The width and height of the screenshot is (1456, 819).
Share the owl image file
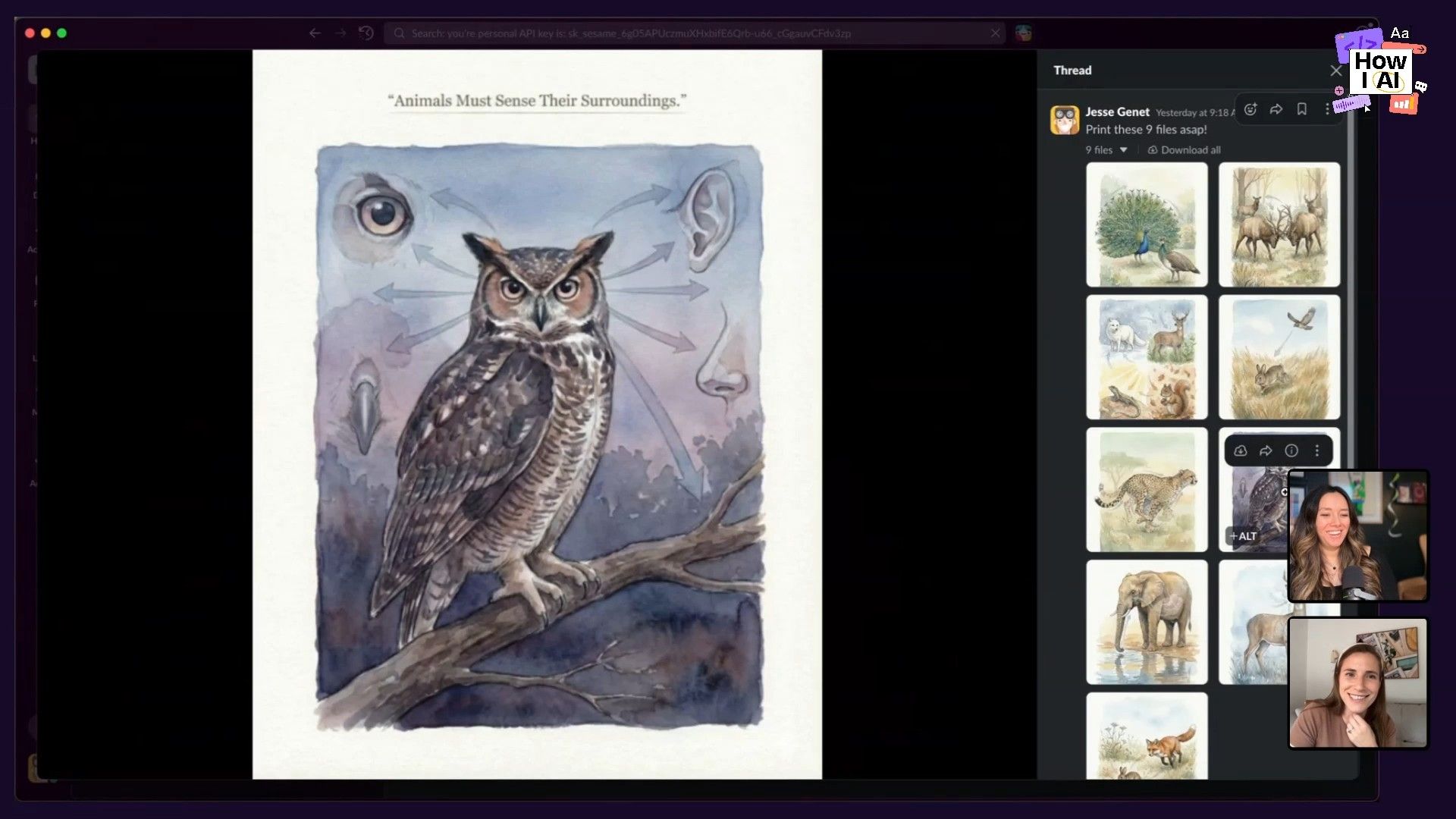1266,450
